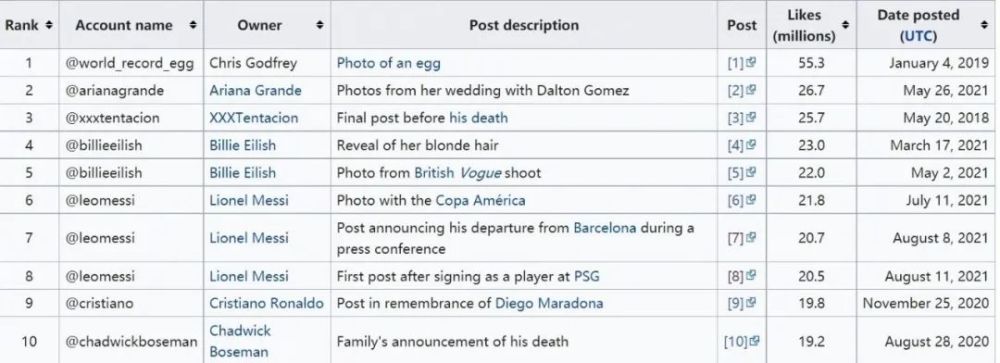Open external post link [6]
1000x363 pixels.
742,200
